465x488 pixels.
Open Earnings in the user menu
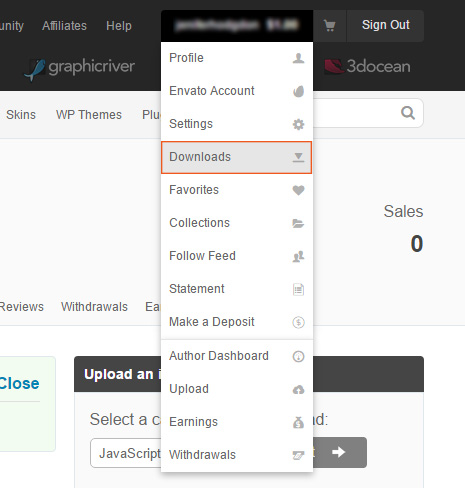pyautogui.click(x=237, y=422)
